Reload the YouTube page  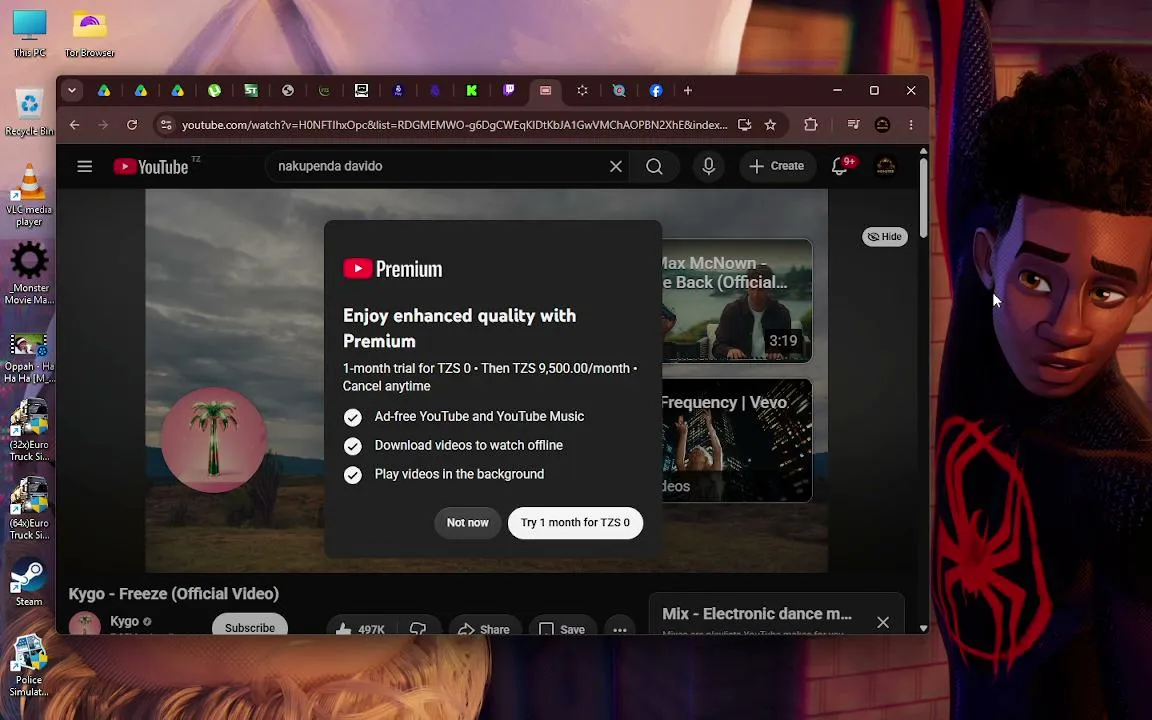pyautogui.click(x=132, y=125)
